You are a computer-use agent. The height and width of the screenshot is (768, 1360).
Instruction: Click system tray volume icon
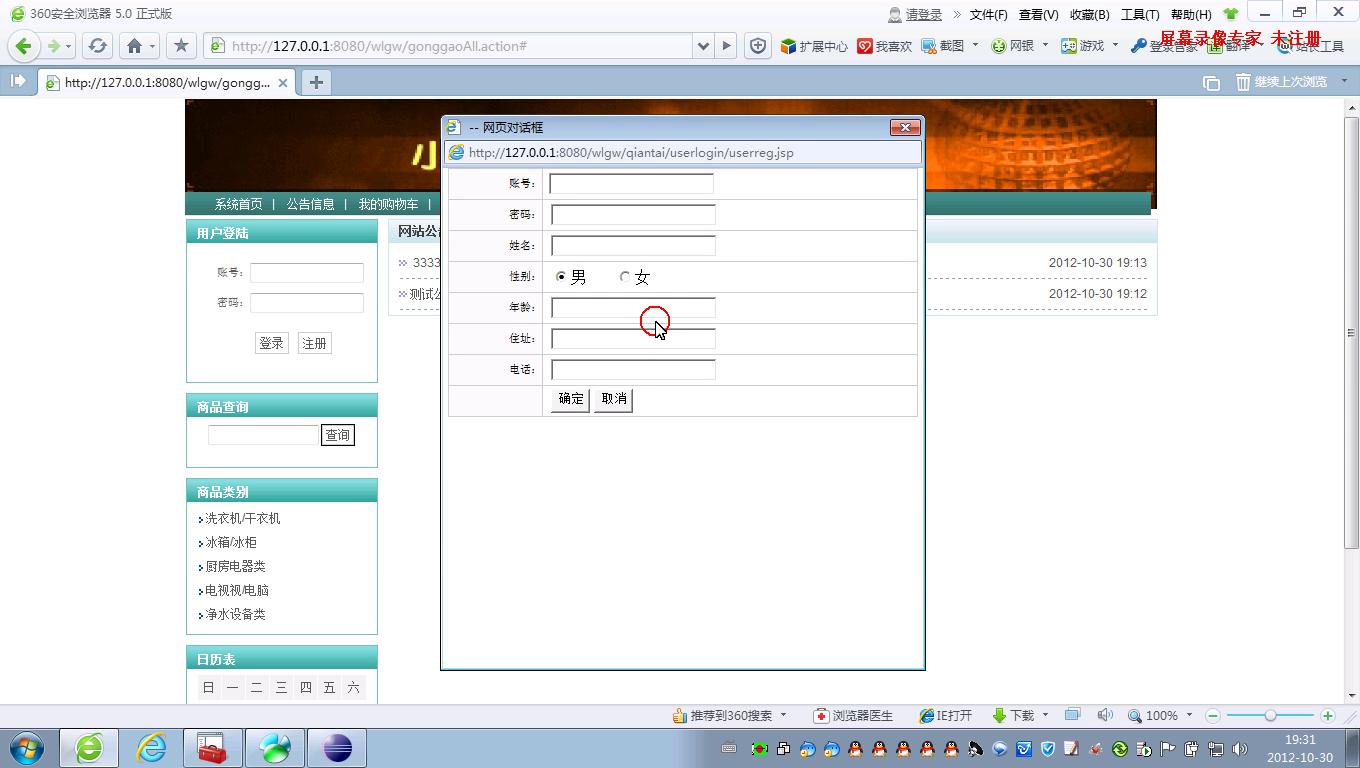(1240, 748)
